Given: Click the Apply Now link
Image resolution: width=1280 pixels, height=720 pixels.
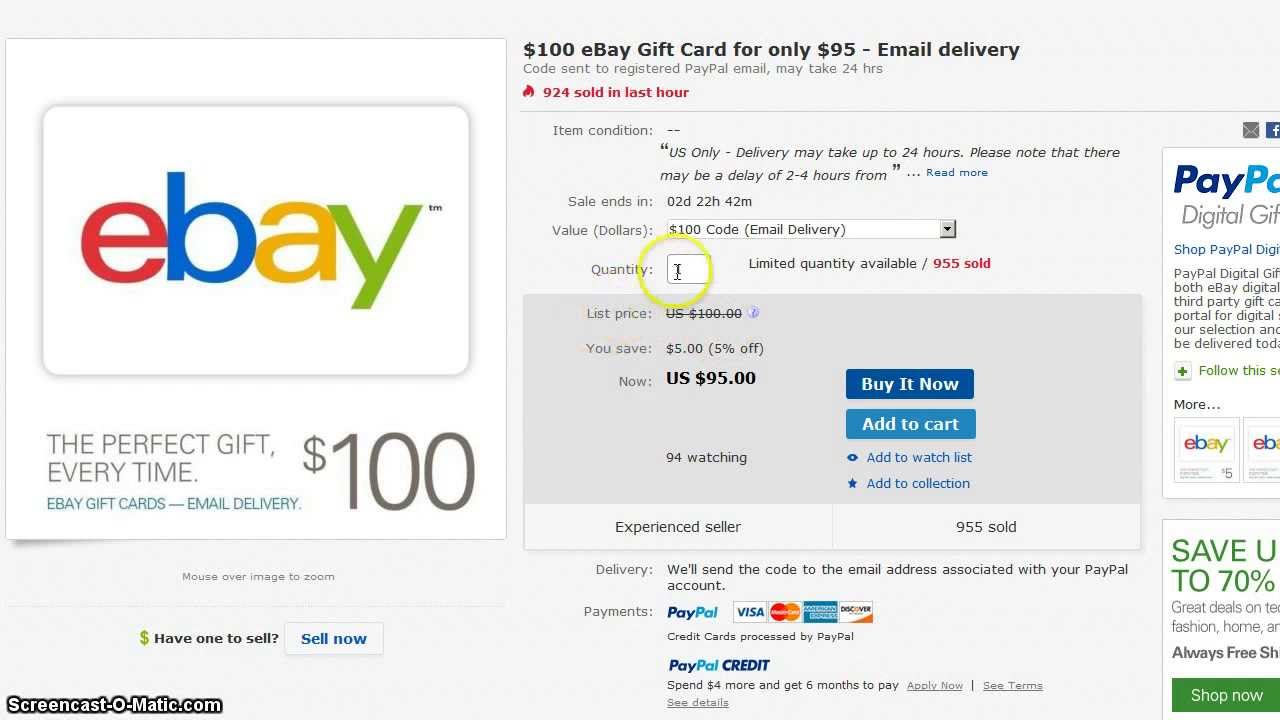Looking at the screenshot, I should [x=934, y=686].
